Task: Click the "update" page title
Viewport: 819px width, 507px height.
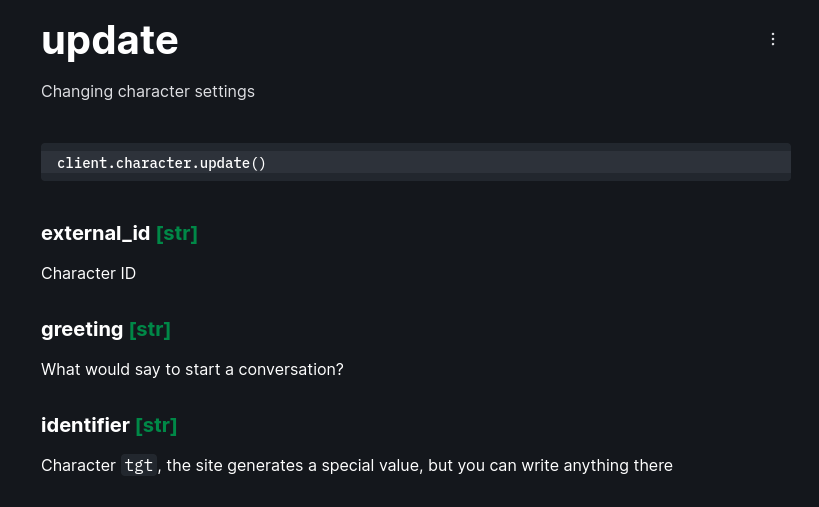Action: click(x=110, y=40)
